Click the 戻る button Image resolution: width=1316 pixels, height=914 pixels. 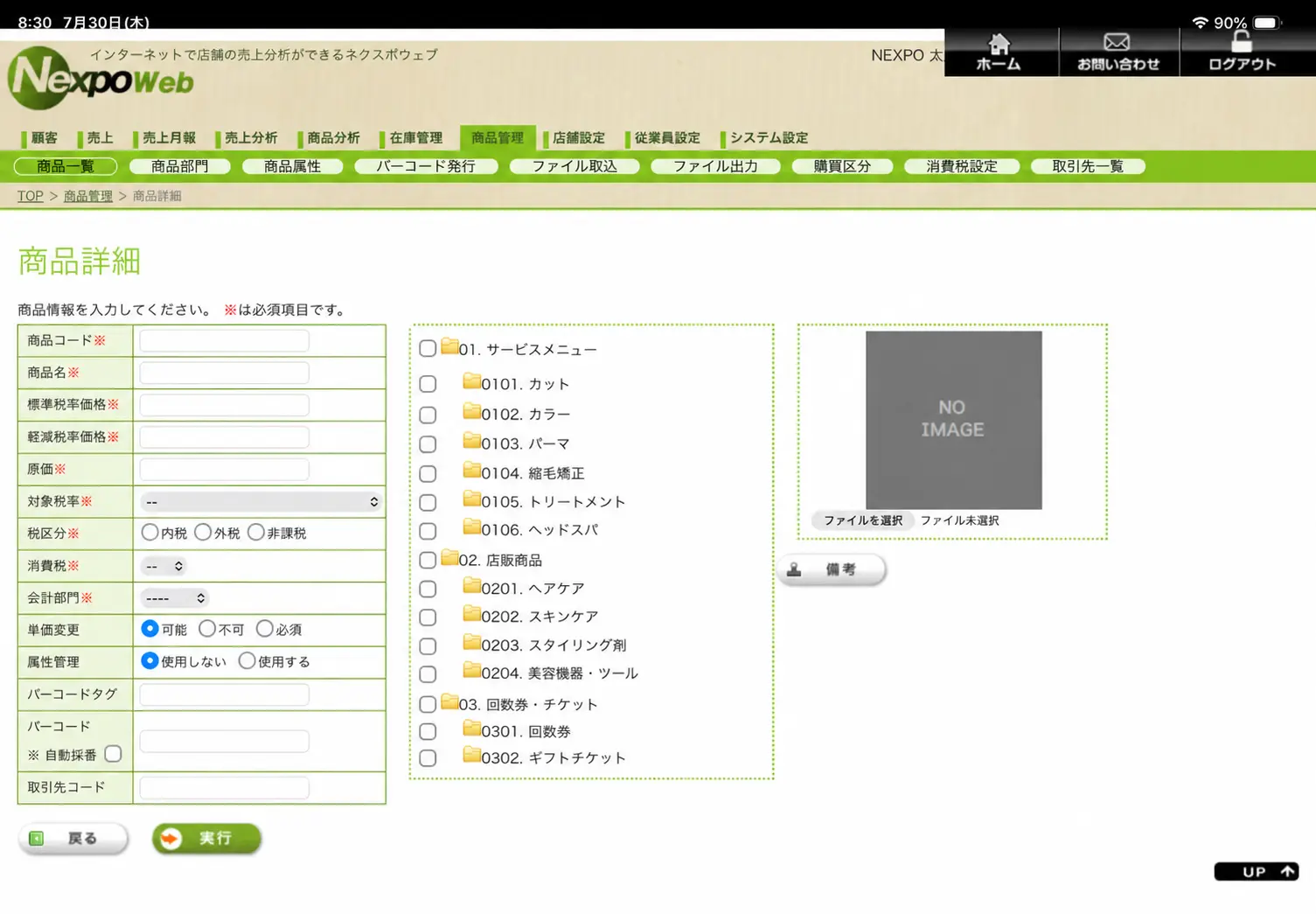tap(73, 838)
